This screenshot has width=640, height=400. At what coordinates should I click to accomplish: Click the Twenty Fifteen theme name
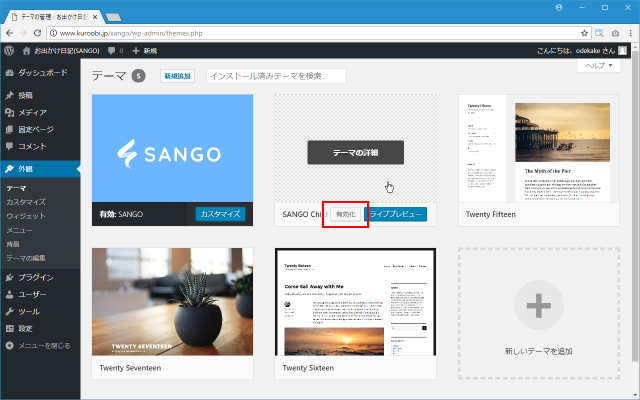(x=491, y=214)
